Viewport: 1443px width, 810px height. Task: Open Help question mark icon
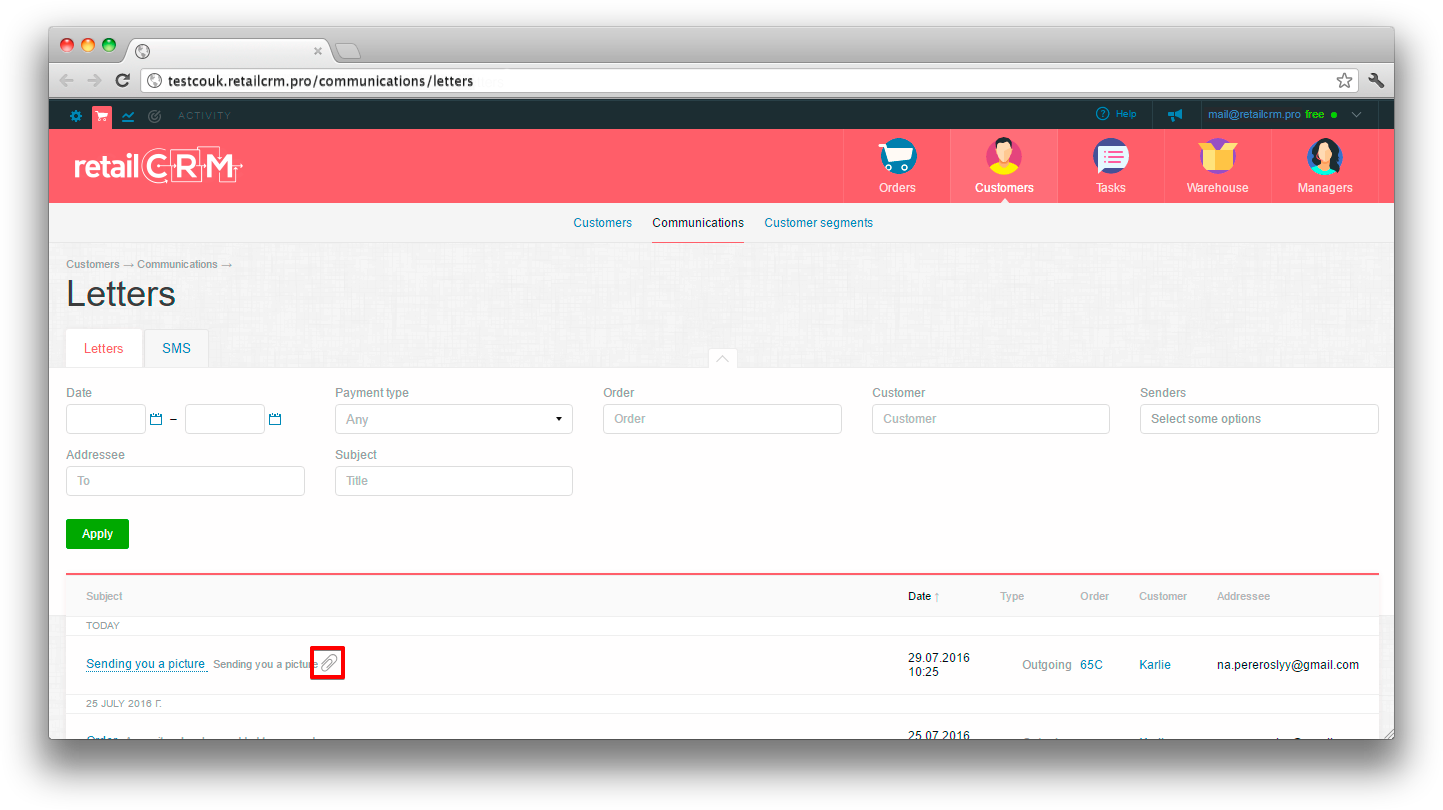click(1103, 114)
